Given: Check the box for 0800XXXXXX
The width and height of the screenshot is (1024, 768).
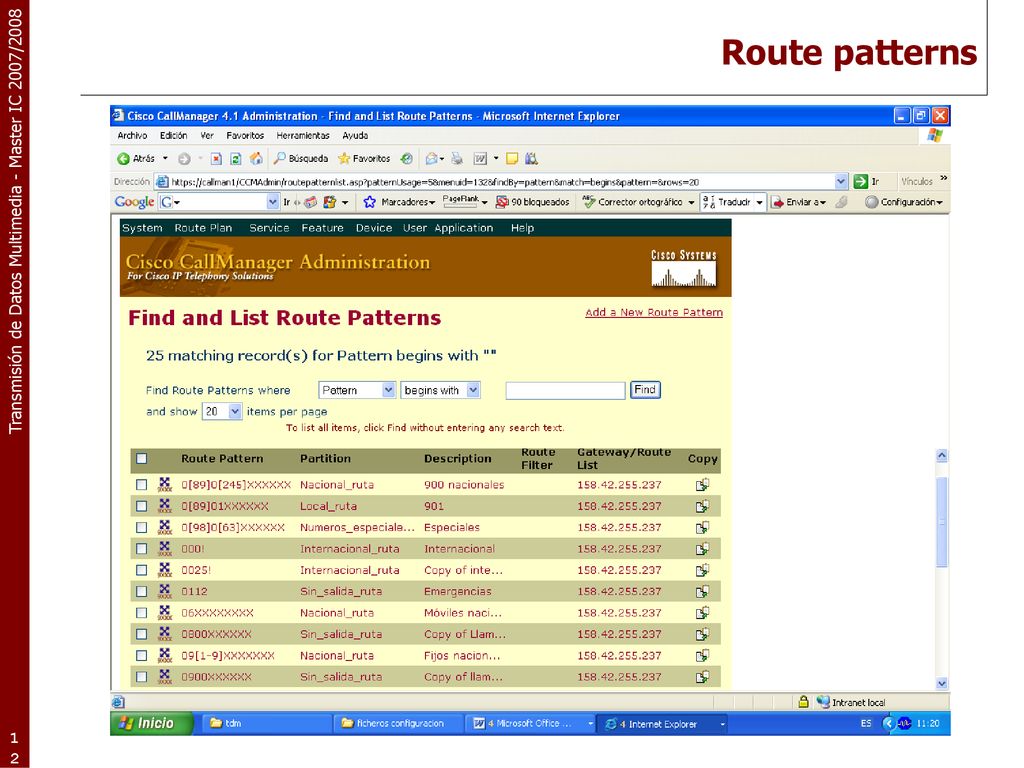Looking at the screenshot, I should (141, 634).
